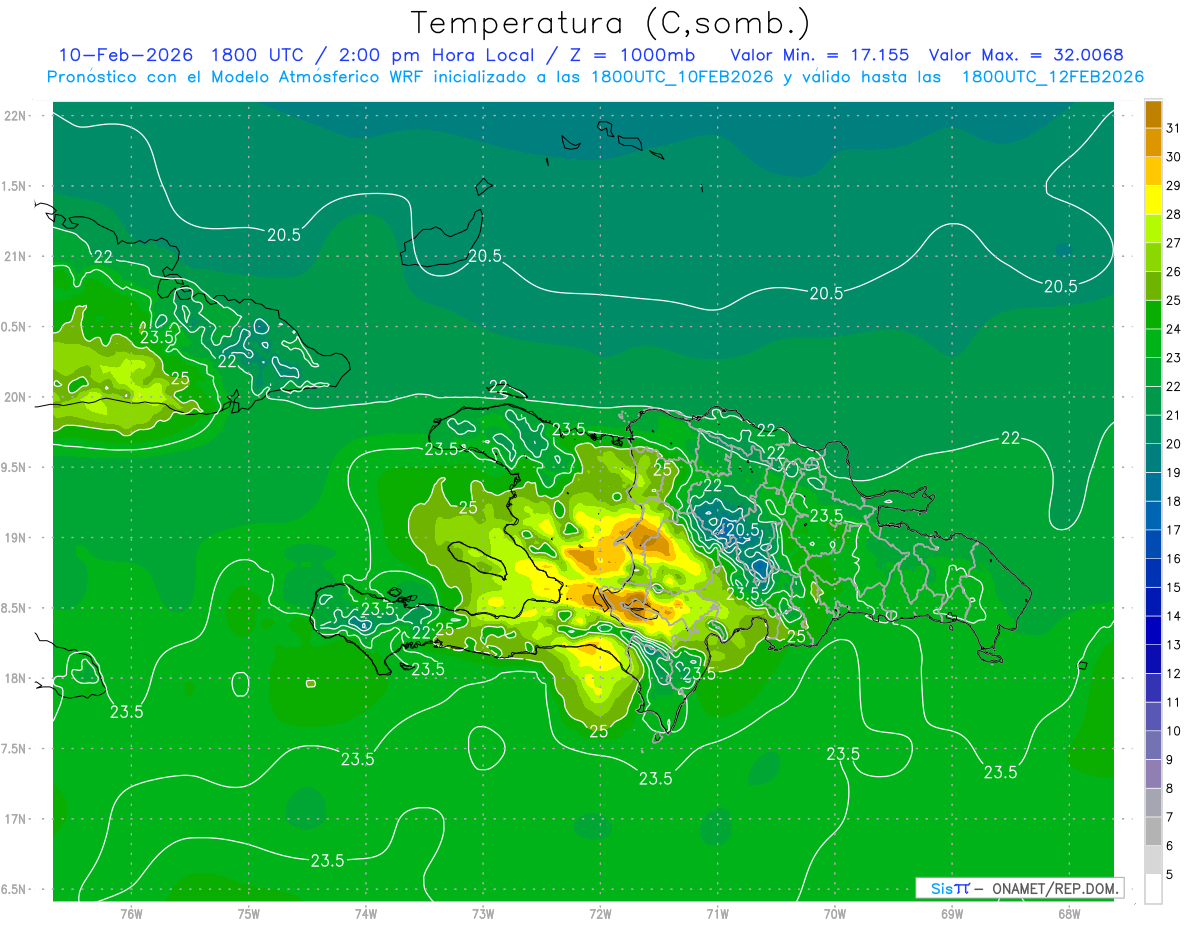Image resolution: width=1200 pixels, height=927 pixels.
Task: Click the '21N' latitude axis label
Action: (x=16, y=256)
